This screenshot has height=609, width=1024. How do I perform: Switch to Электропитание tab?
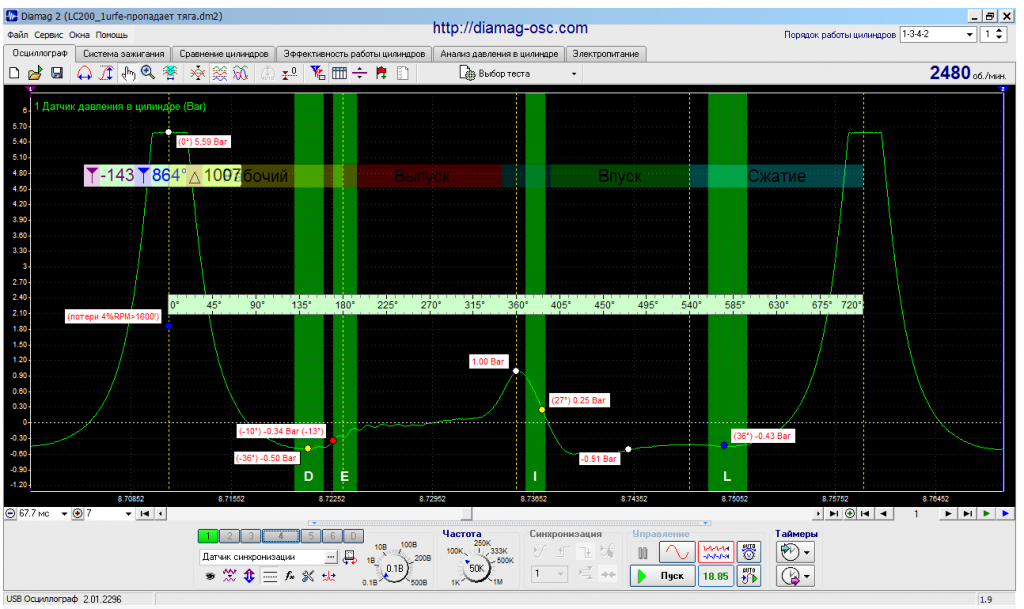tap(605, 54)
